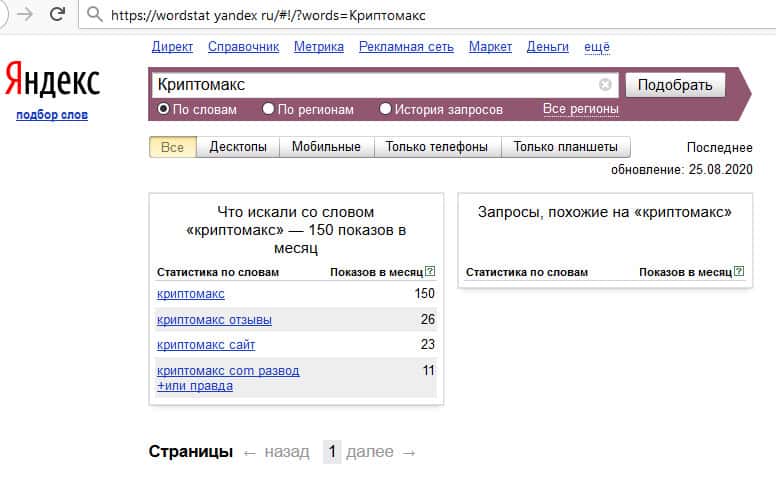
Task: Open the "криптомакс отзывы" query link
Action: [214, 320]
